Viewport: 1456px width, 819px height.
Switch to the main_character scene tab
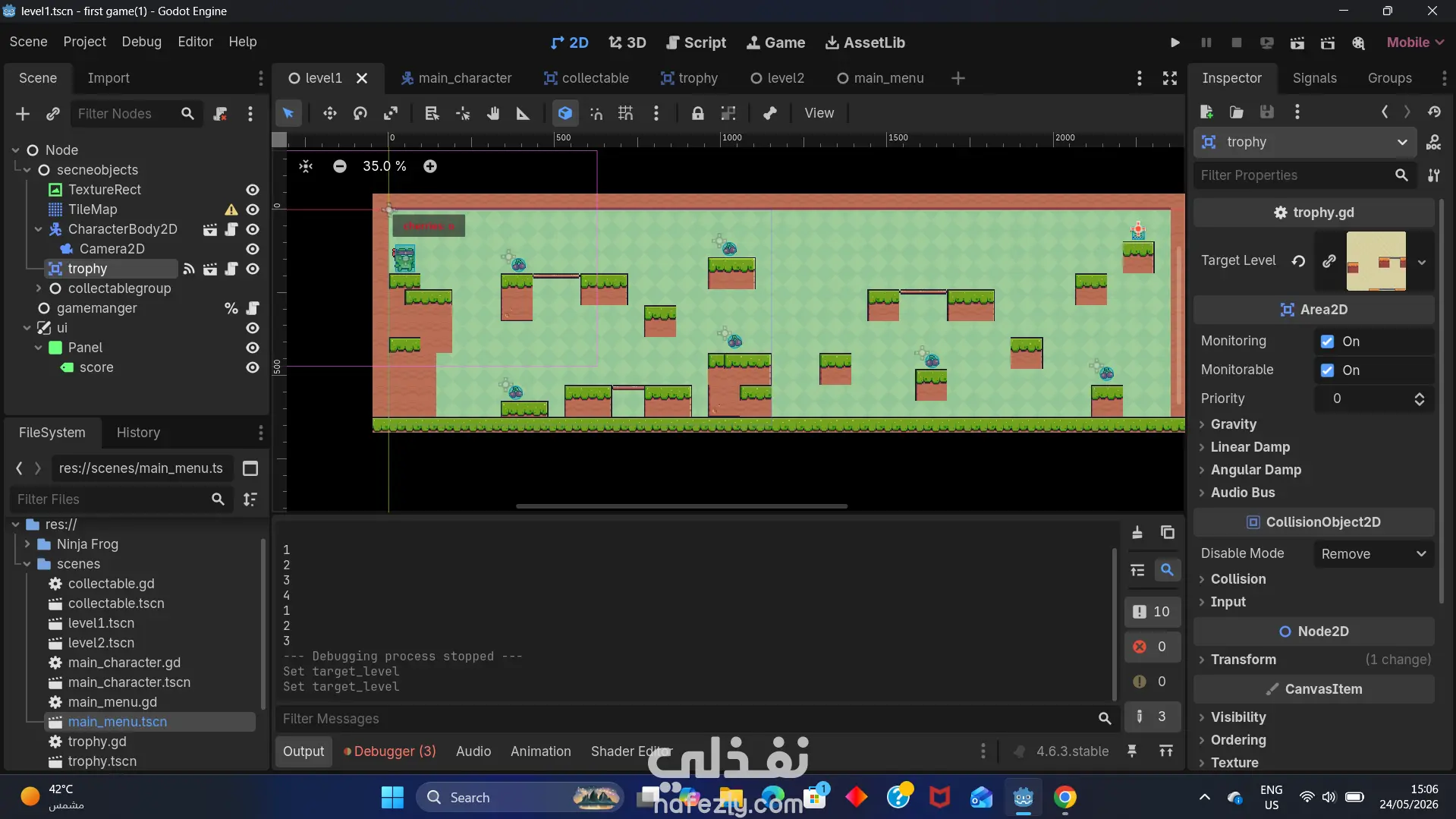(x=457, y=78)
